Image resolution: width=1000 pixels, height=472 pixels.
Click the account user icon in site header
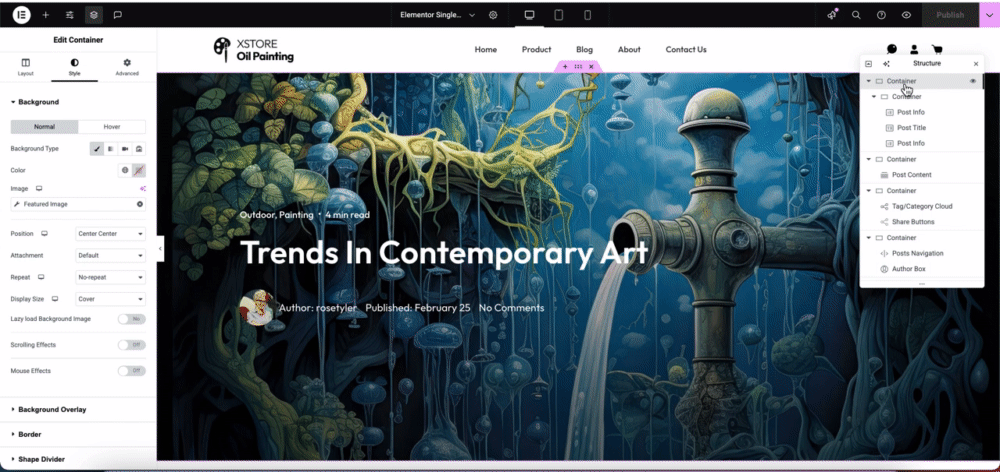coord(914,49)
